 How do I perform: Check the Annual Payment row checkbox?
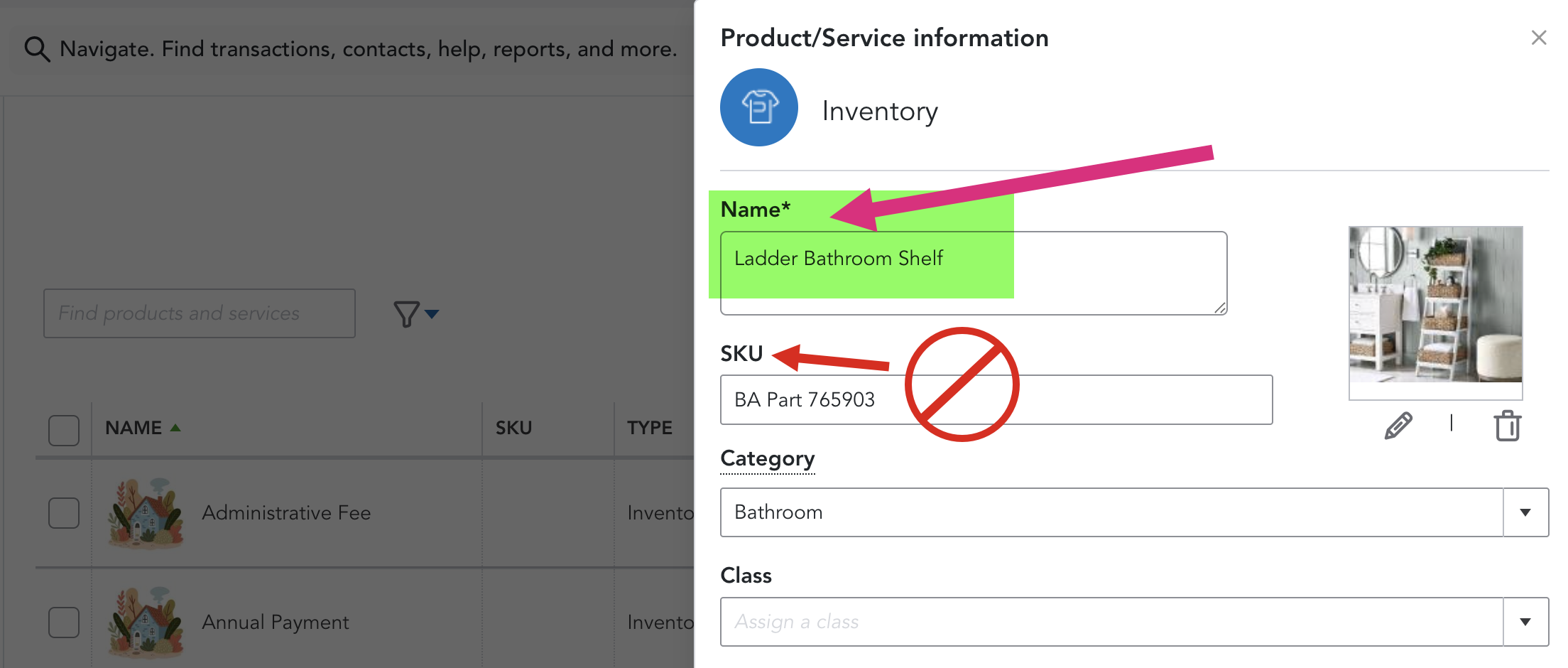[x=64, y=622]
